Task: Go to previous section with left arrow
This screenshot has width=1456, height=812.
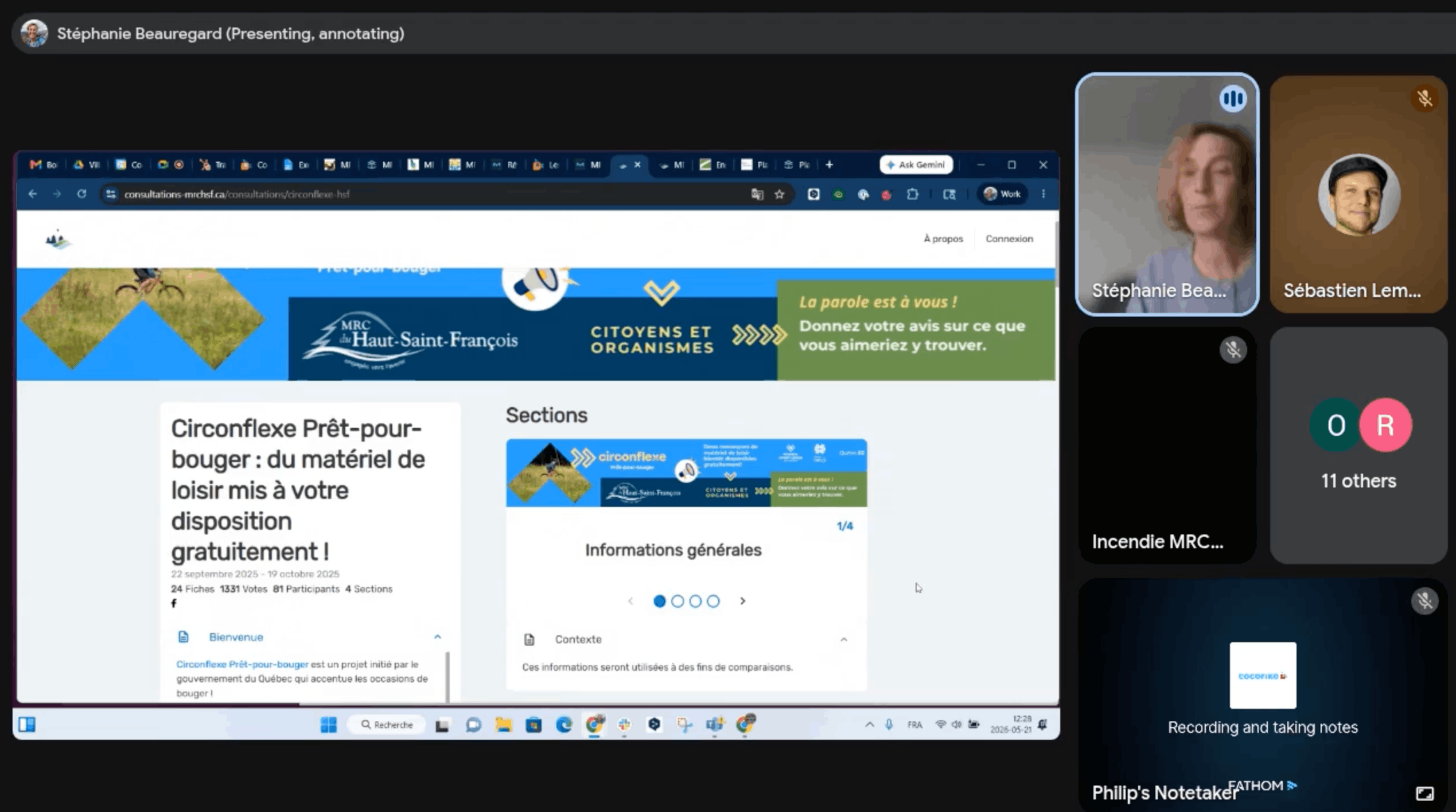Action: pyautogui.click(x=630, y=601)
